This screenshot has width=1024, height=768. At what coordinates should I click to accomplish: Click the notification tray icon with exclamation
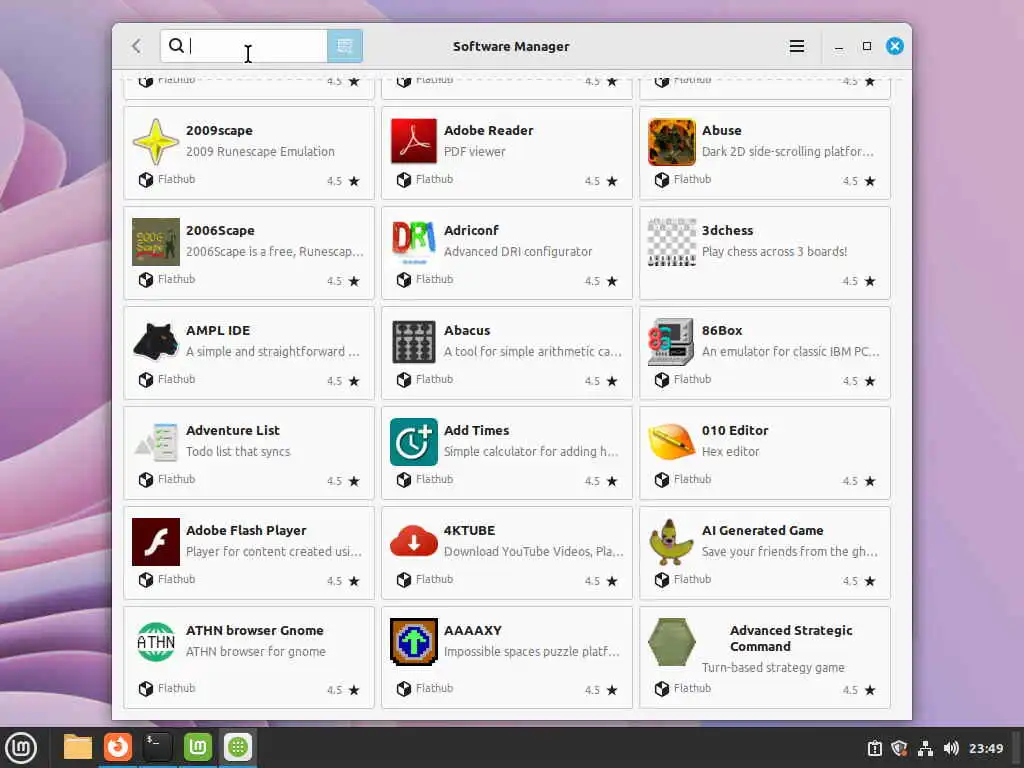tap(874, 748)
